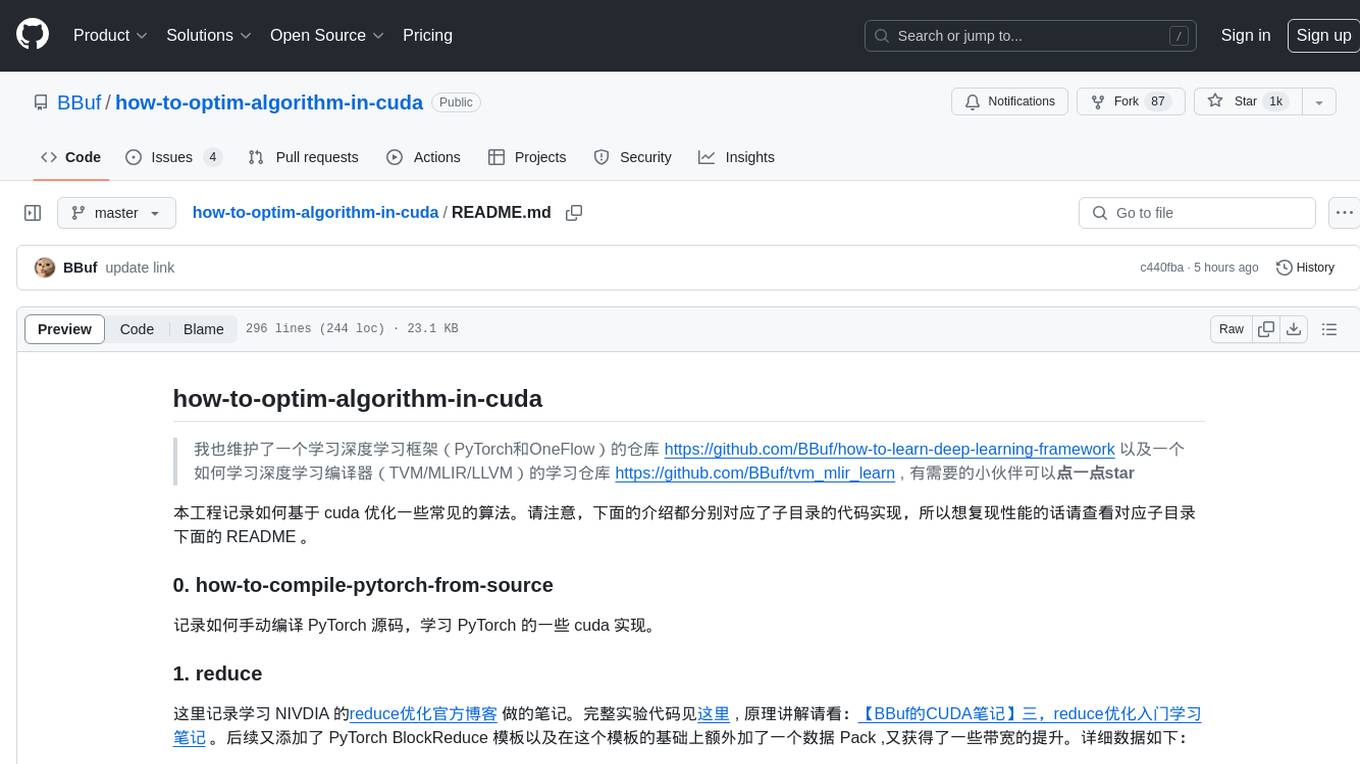Open the tvm_mlir_learn GitHub link
Viewport: 1360px width, 764px height.
point(755,473)
